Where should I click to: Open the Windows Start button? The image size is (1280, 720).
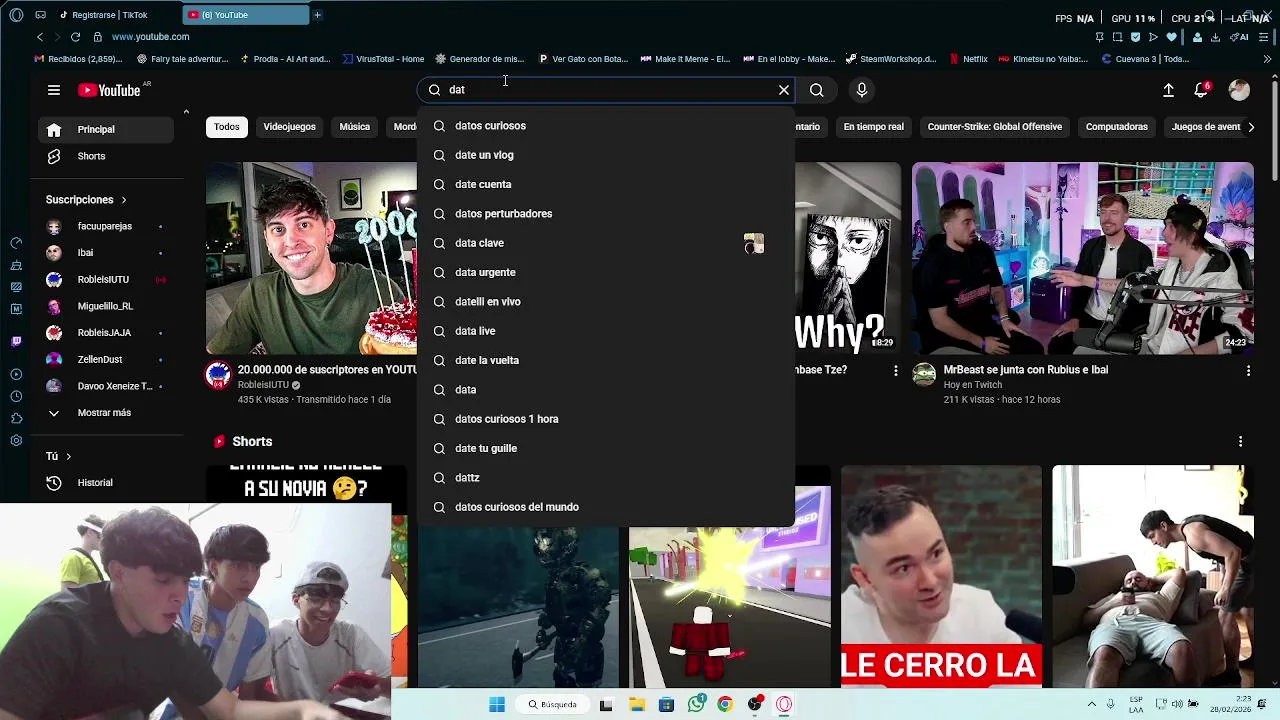coord(497,705)
